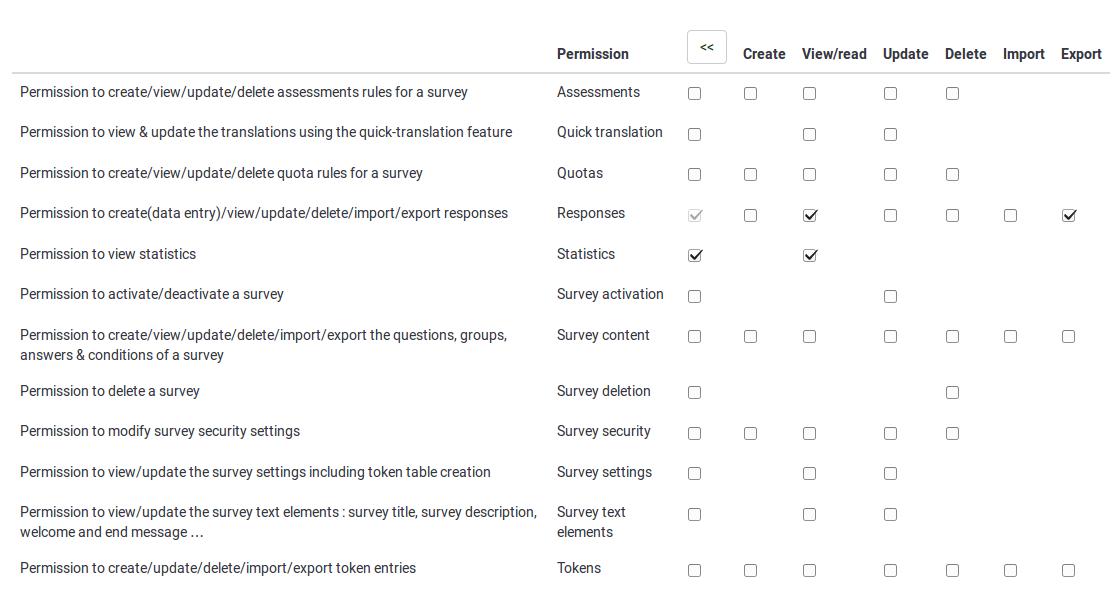Click the << collapse columns button
The image size is (1117, 607).
tap(706, 47)
